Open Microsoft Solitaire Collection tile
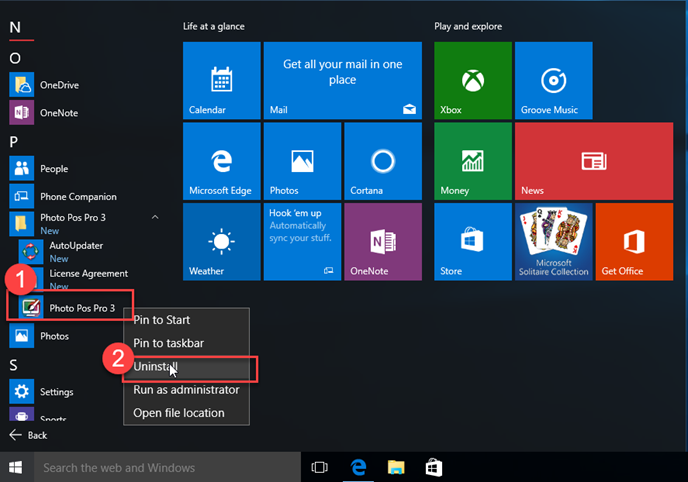 point(554,242)
